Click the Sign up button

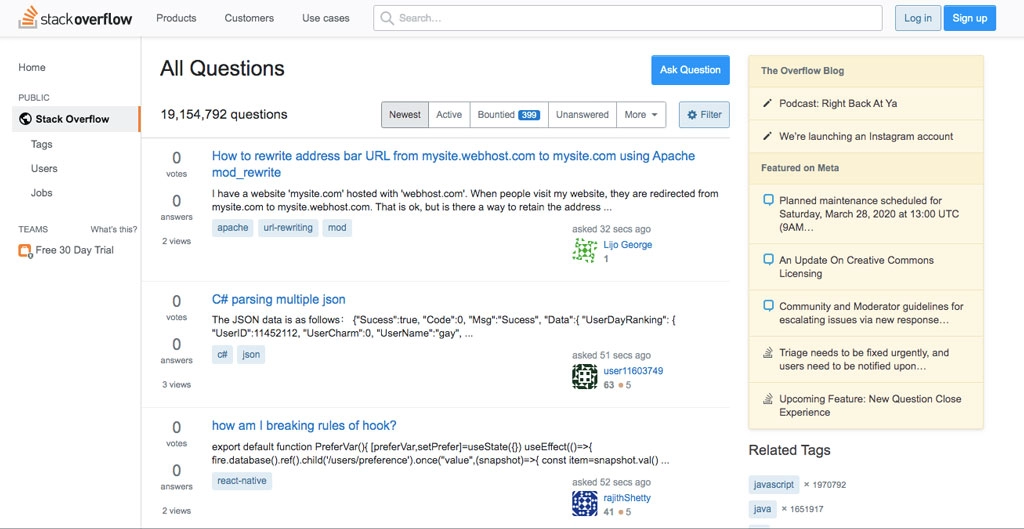(969, 18)
